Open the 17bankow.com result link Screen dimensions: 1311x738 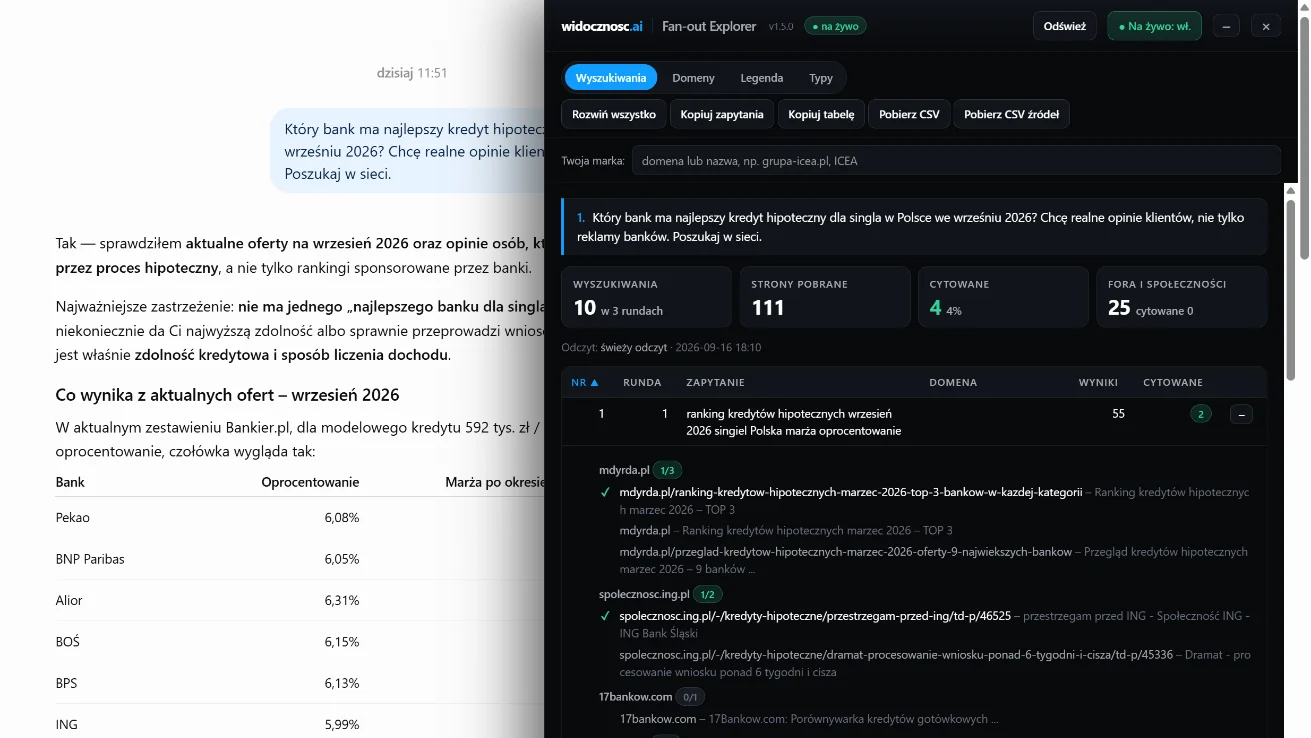point(658,719)
